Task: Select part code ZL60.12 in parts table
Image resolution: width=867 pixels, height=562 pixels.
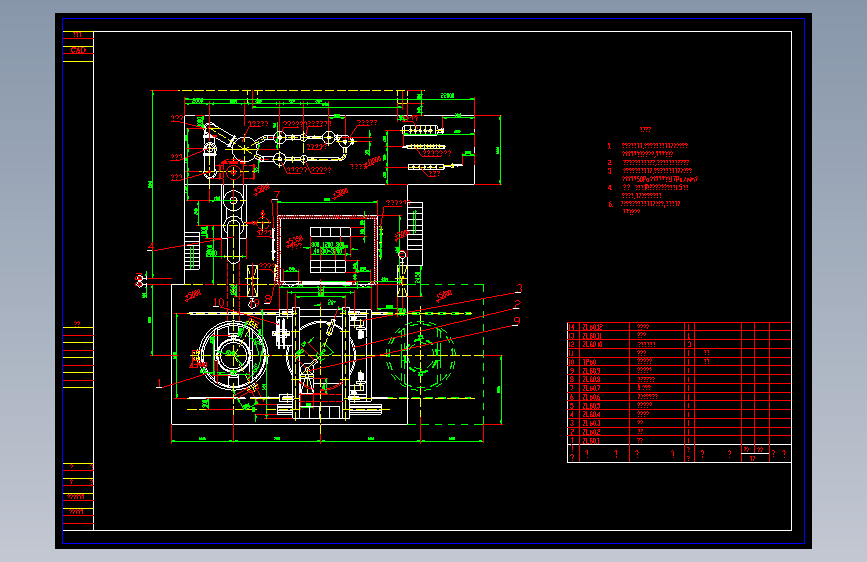Action: [592, 327]
